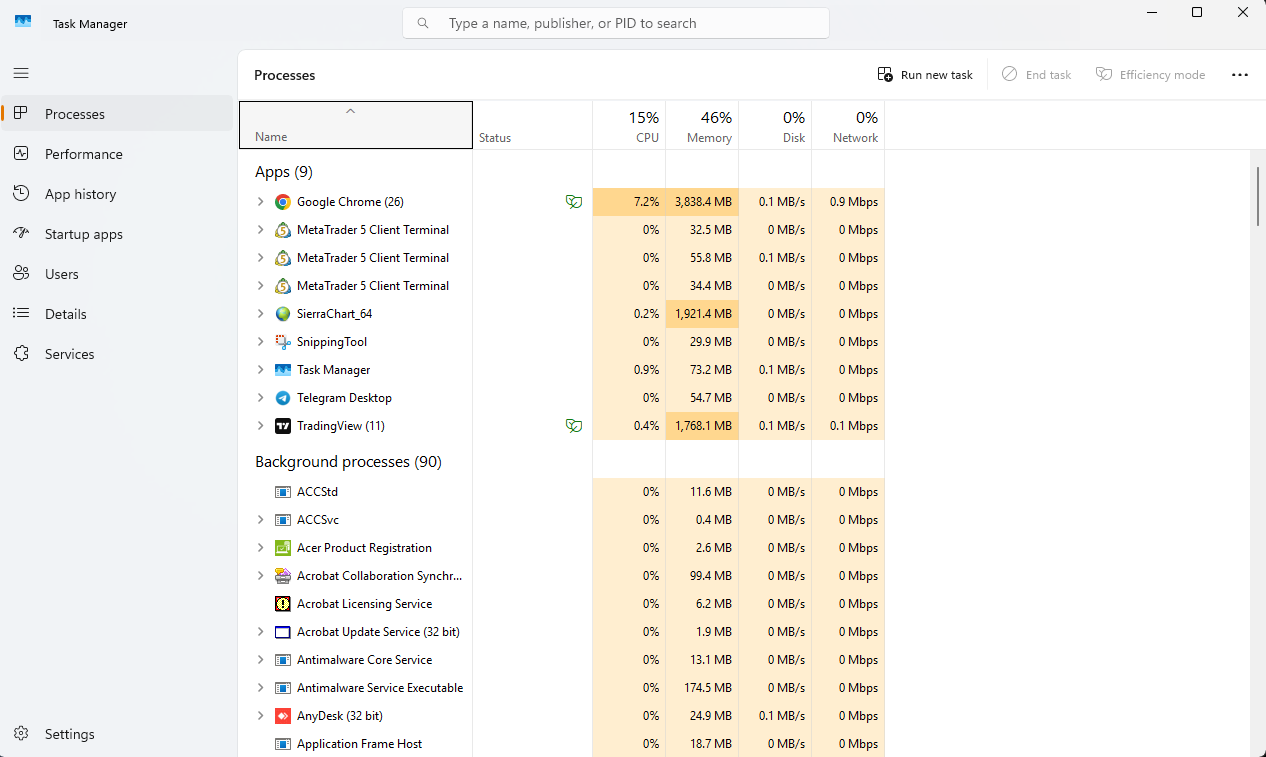Expand the TradingView process group

(x=260, y=426)
